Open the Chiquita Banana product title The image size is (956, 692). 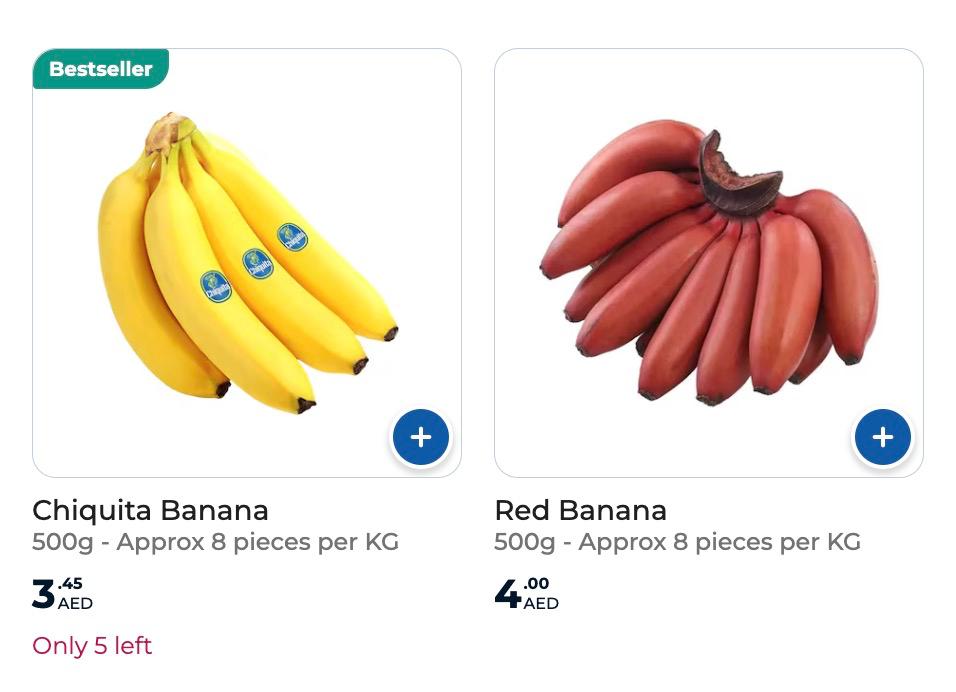point(150,510)
